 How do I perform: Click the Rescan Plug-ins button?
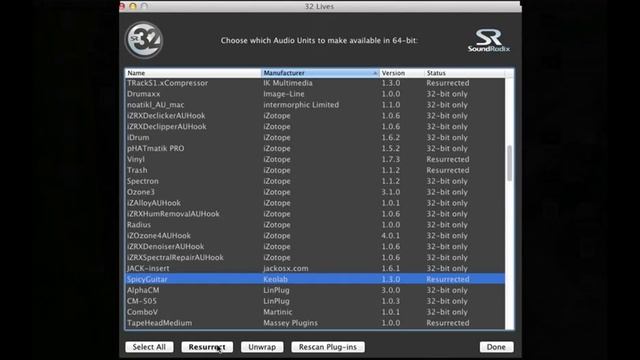[328, 347]
